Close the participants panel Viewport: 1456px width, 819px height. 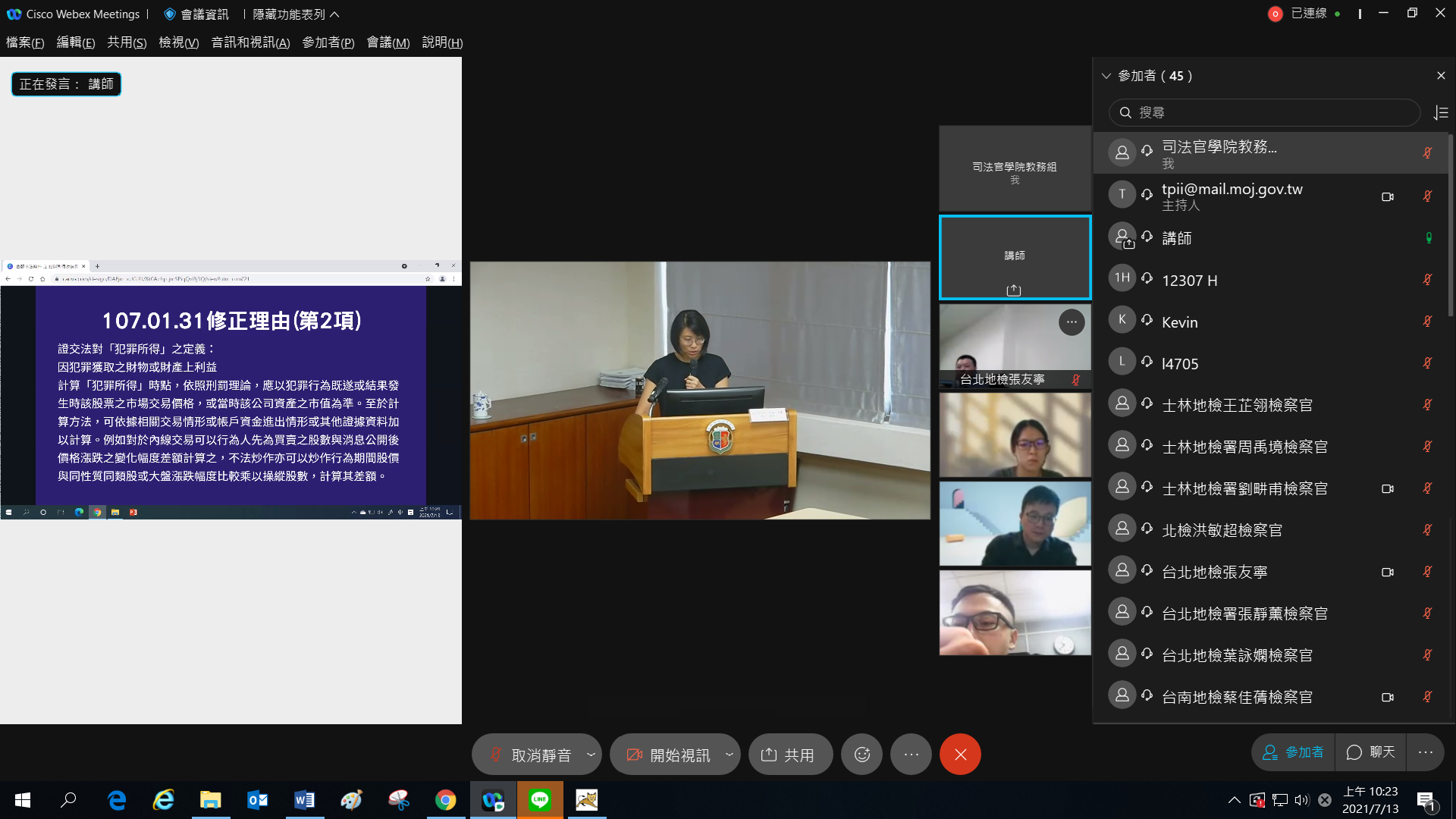[1441, 76]
